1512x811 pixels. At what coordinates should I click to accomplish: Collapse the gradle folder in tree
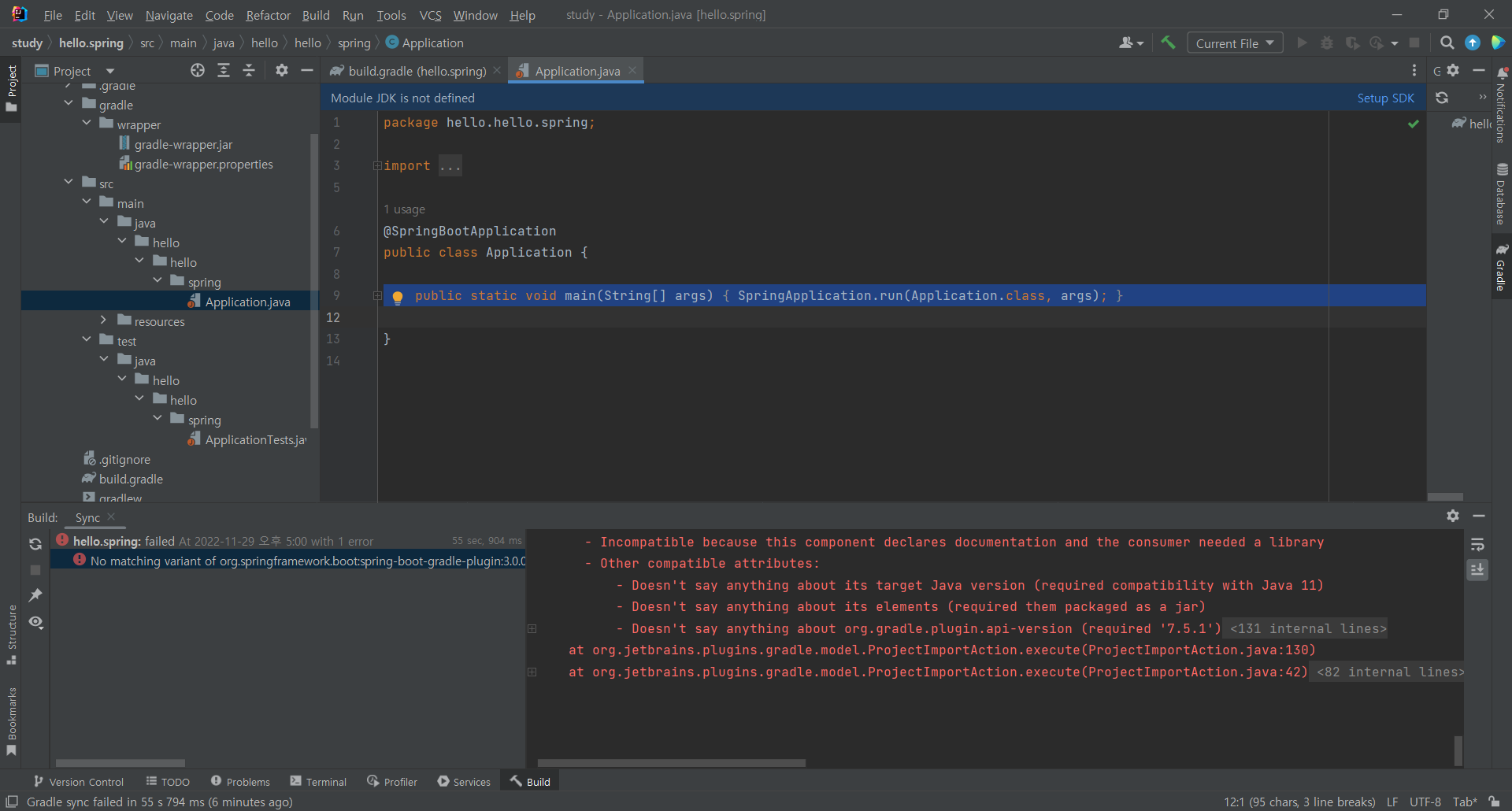point(69,104)
